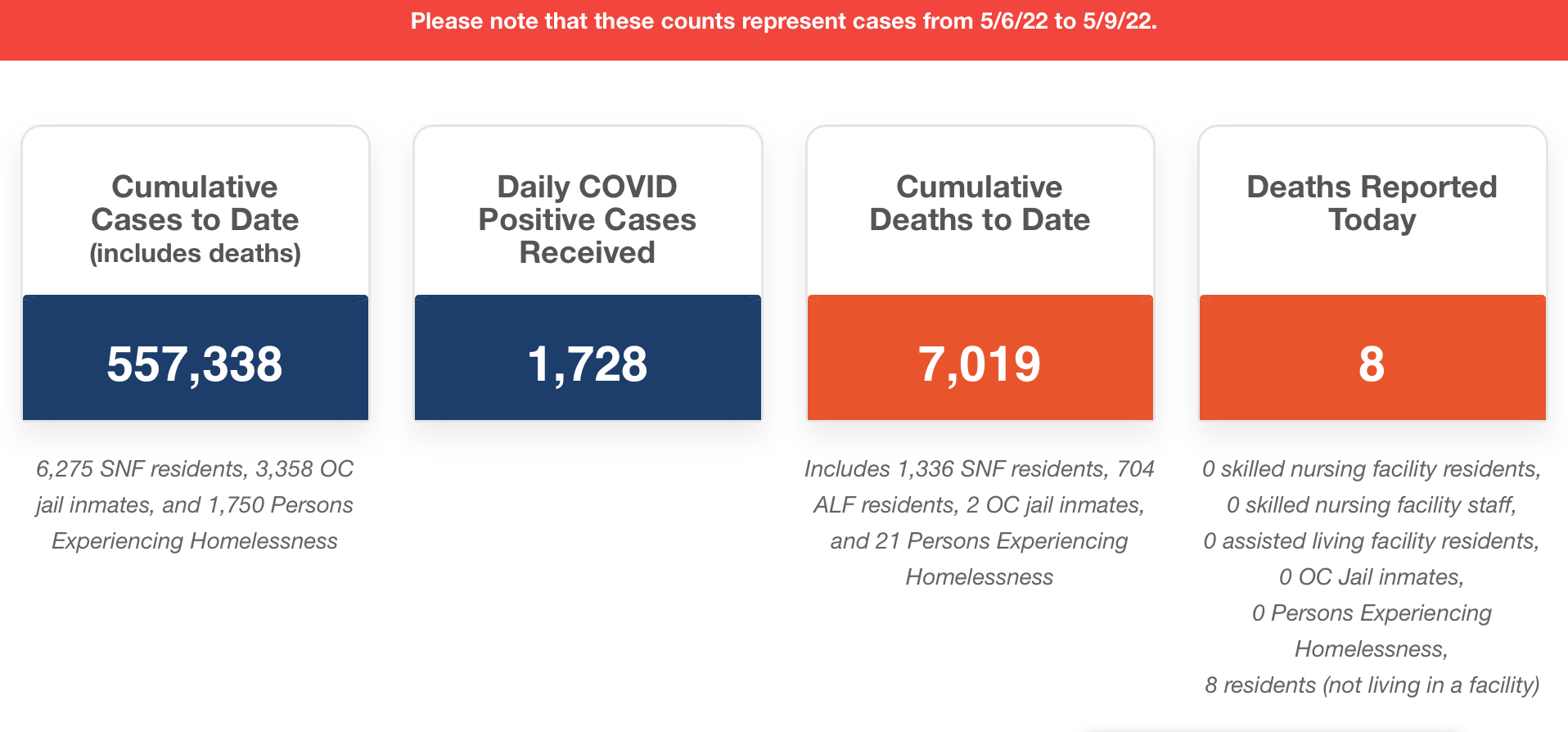Select the Cumulative Cases to Date heading
Image resolution: width=1568 pixels, height=732 pixels.
[195, 203]
